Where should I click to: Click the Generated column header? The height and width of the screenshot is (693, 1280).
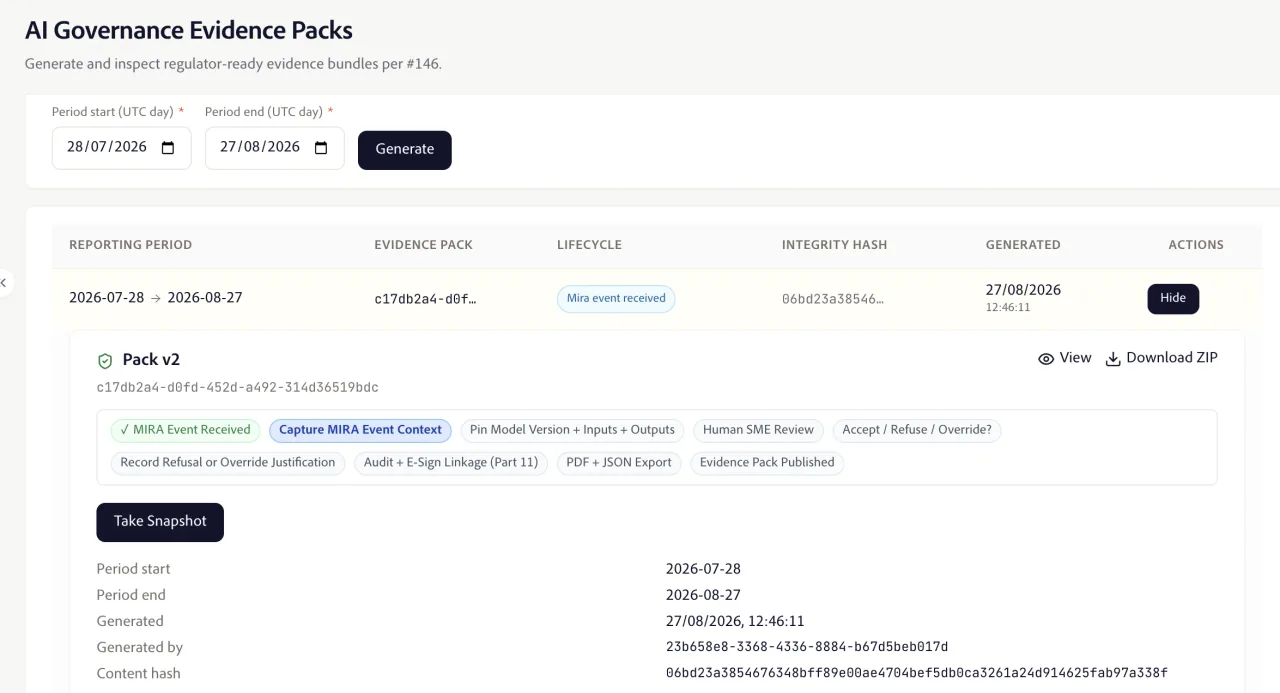click(x=1023, y=245)
